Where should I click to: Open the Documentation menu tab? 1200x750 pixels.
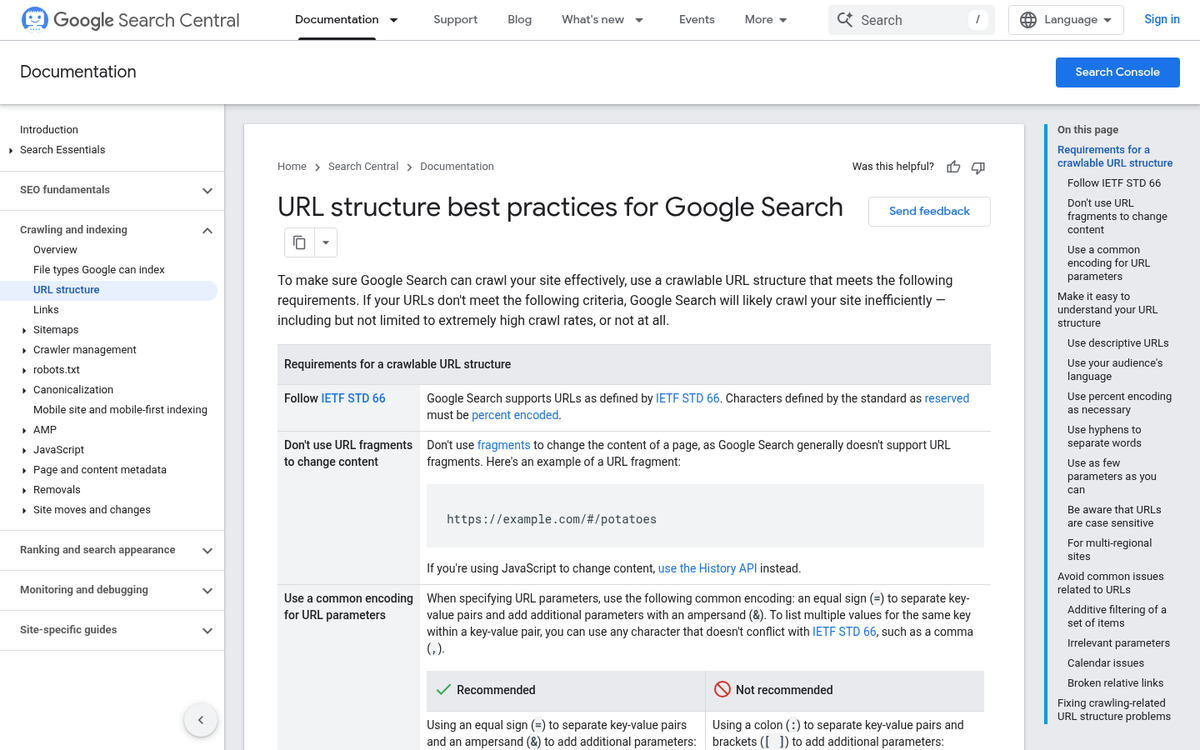pyautogui.click(x=336, y=20)
